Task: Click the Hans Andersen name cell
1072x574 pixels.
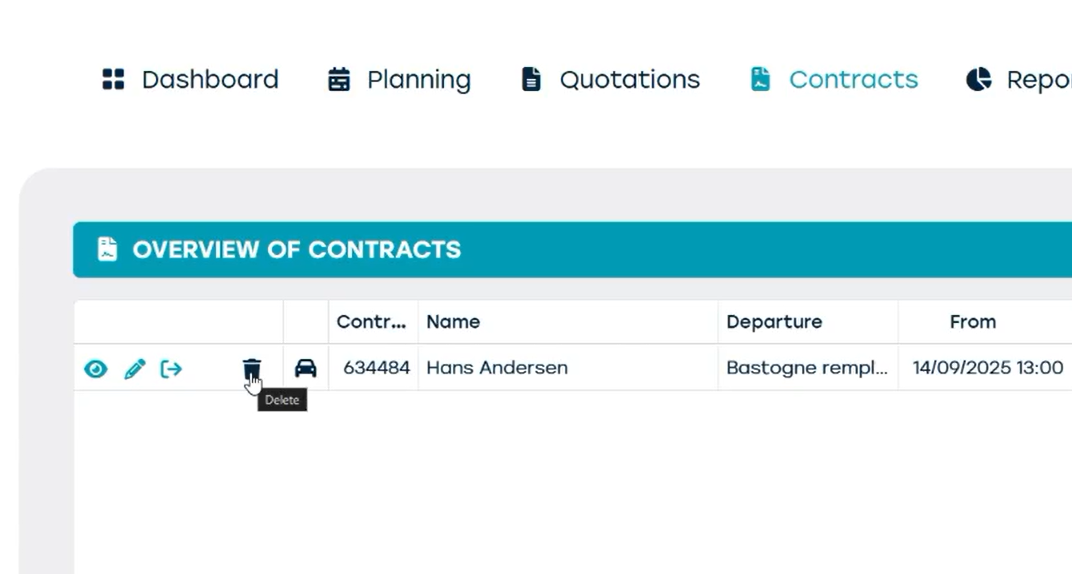Action: (x=497, y=368)
